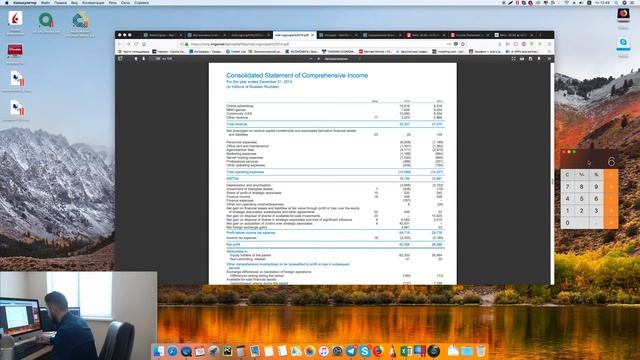Click the PDF viewer vertical scrollbar
This screenshot has height=360, width=640.
(552, 173)
